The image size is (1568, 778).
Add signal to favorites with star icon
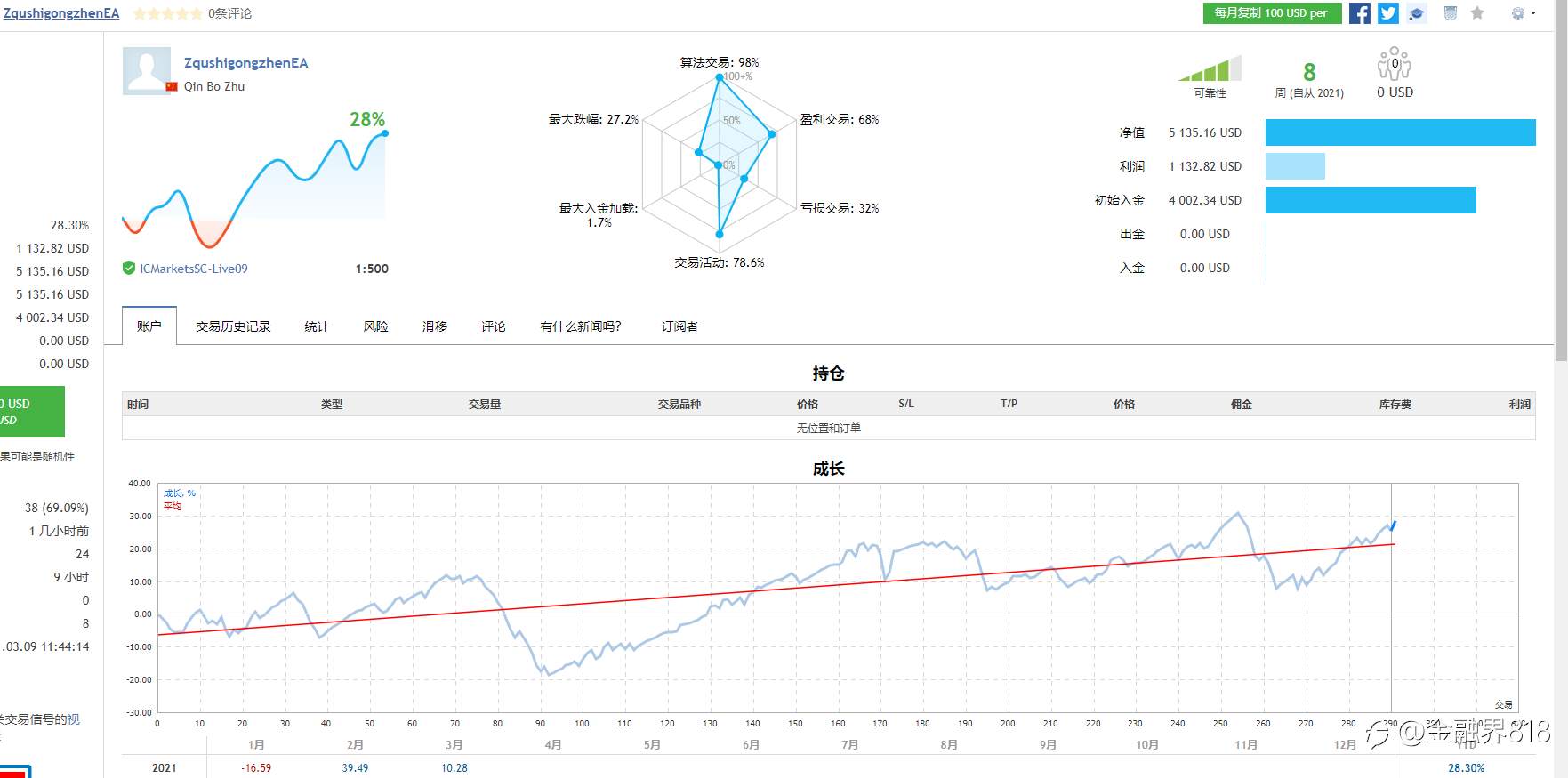coord(1477,13)
